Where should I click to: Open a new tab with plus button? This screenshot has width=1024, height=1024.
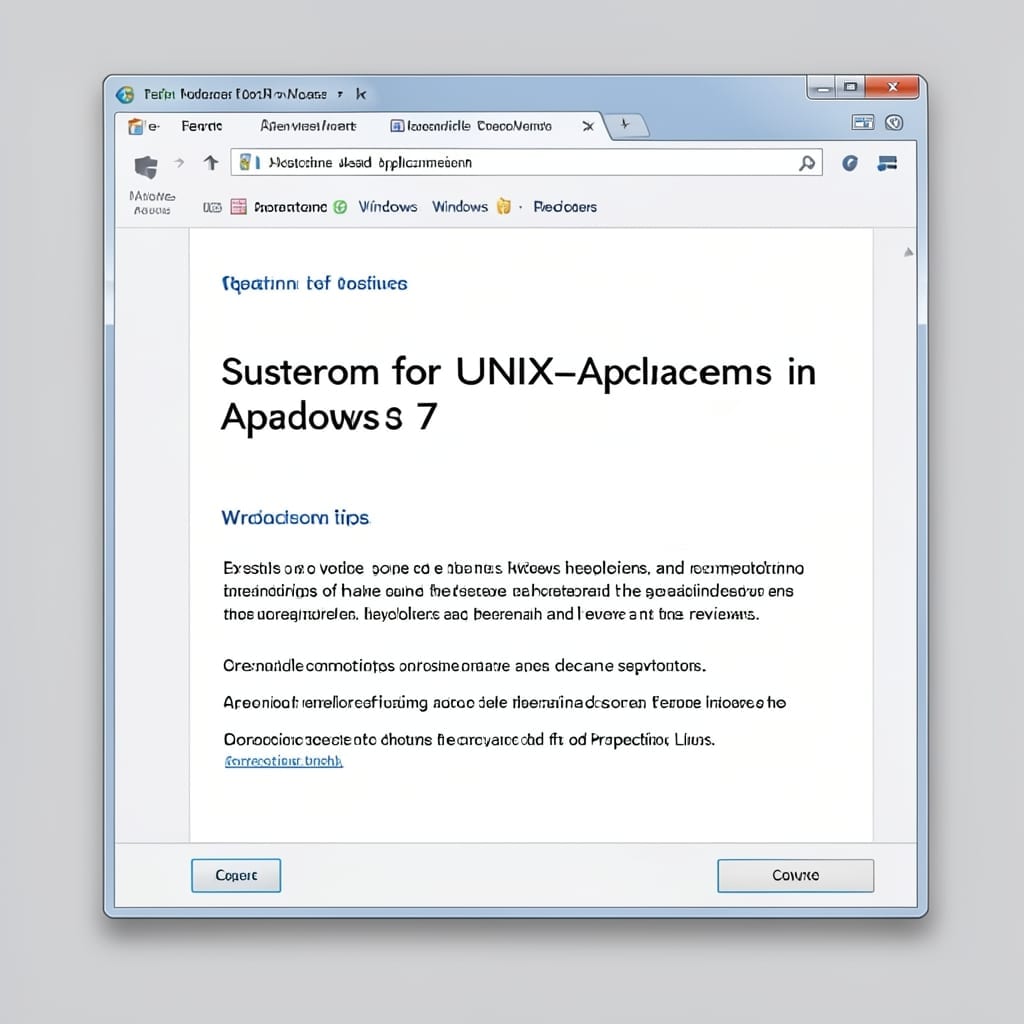point(626,124)
